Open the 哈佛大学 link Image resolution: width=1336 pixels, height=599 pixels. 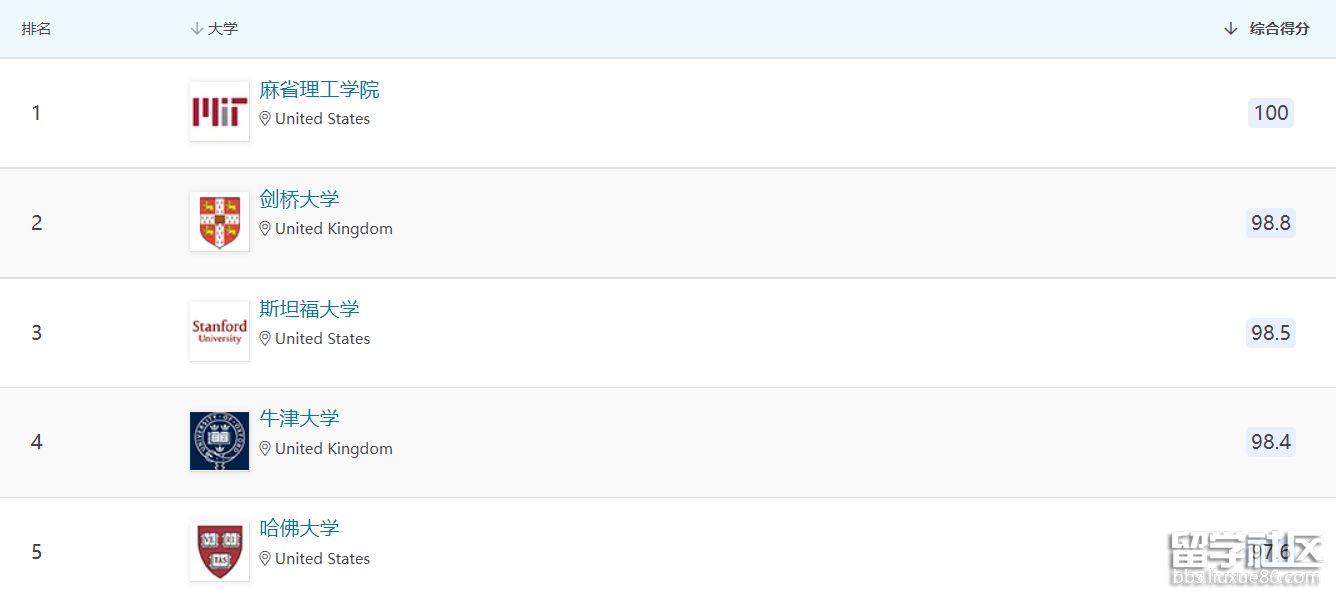pos(299,529)
